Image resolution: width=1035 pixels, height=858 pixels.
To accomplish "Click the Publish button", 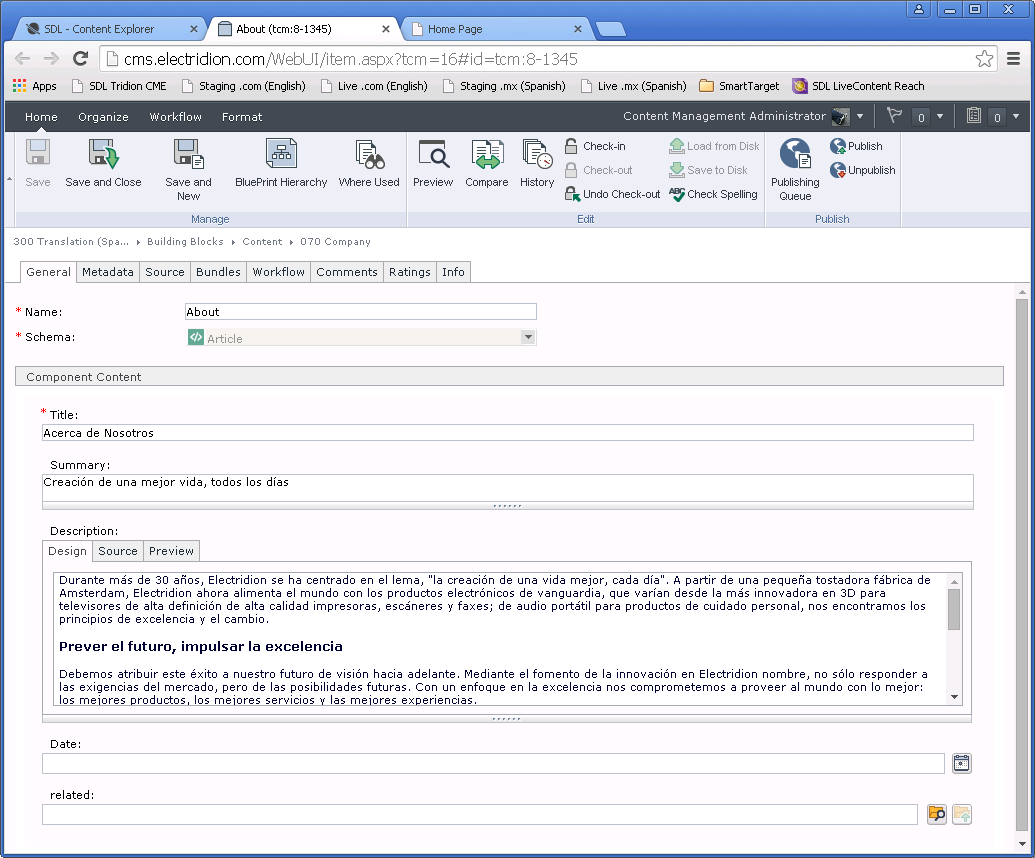I will pos(856,146).
